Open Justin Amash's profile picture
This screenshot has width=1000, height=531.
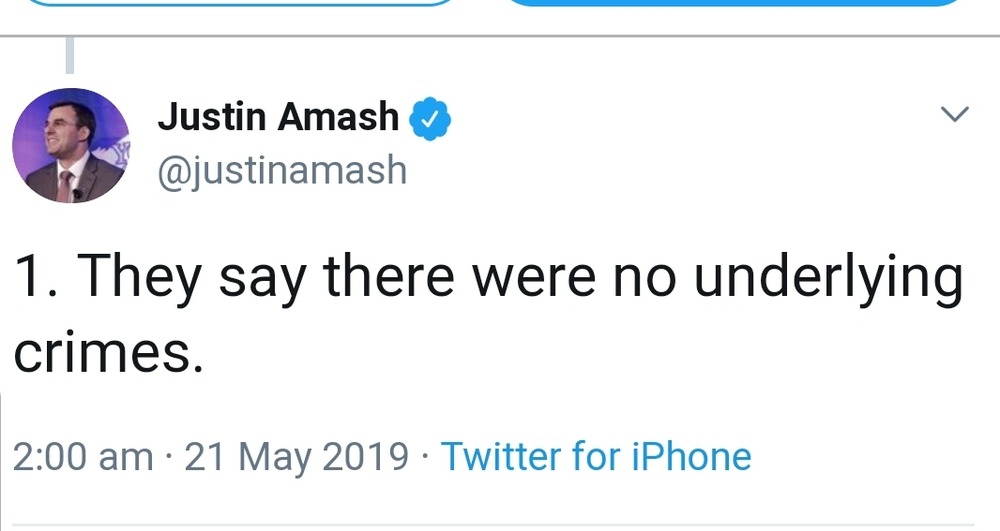coord(71,146)
